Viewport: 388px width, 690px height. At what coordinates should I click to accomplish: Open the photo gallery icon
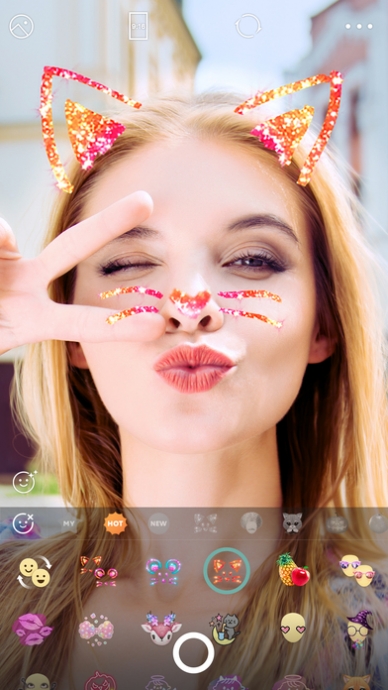coord(22,26)
